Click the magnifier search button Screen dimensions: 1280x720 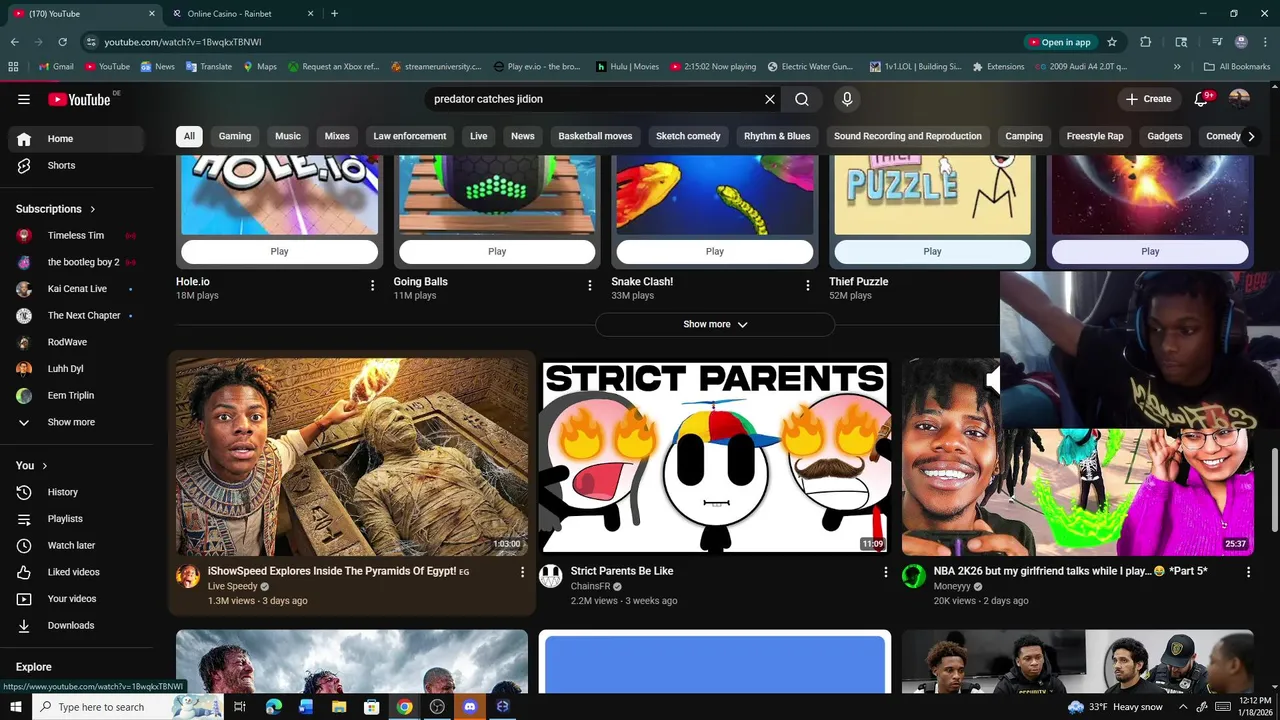pyautogui.click(x=802, y=99)
